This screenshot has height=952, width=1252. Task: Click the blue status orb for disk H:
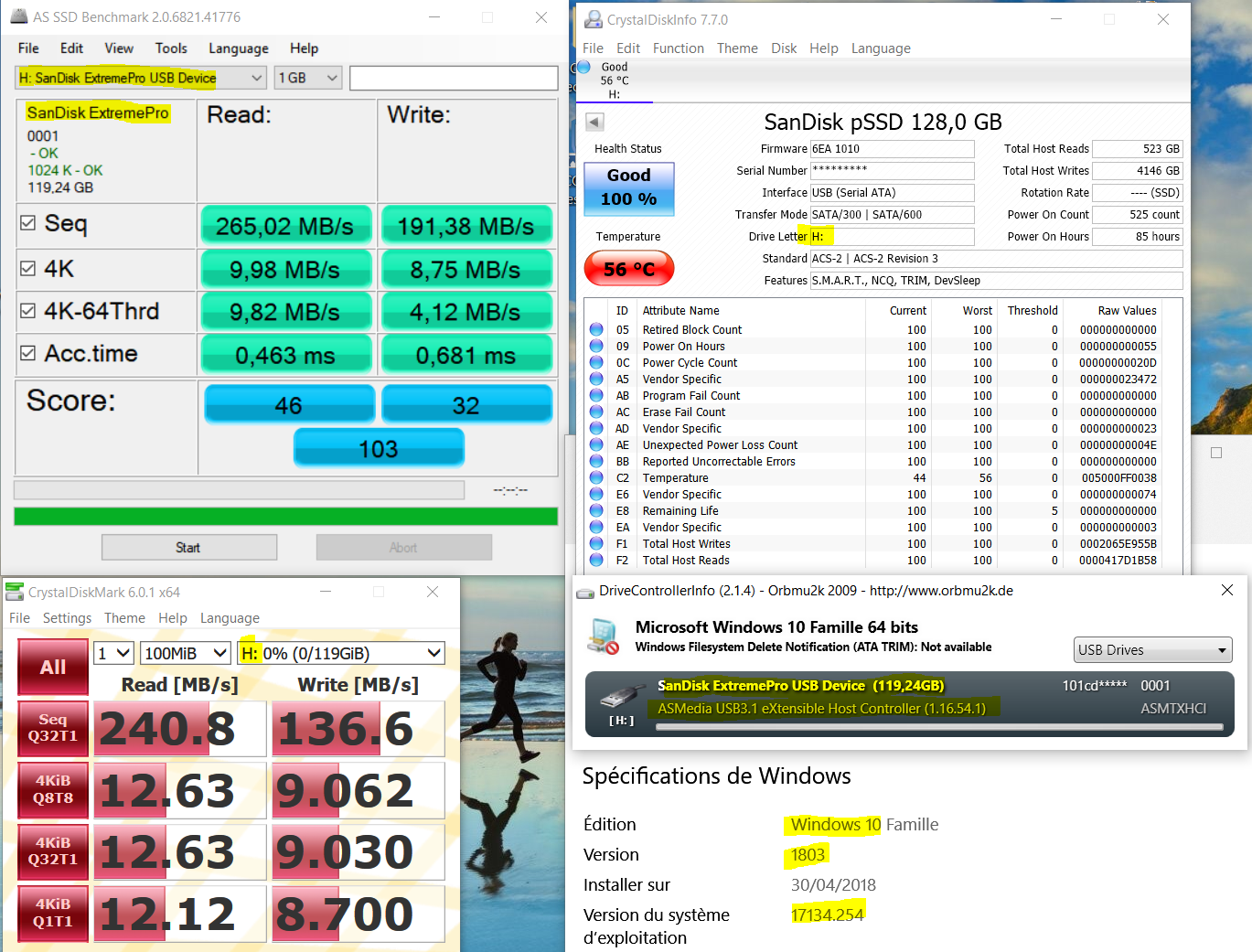[x=583, y=67]
